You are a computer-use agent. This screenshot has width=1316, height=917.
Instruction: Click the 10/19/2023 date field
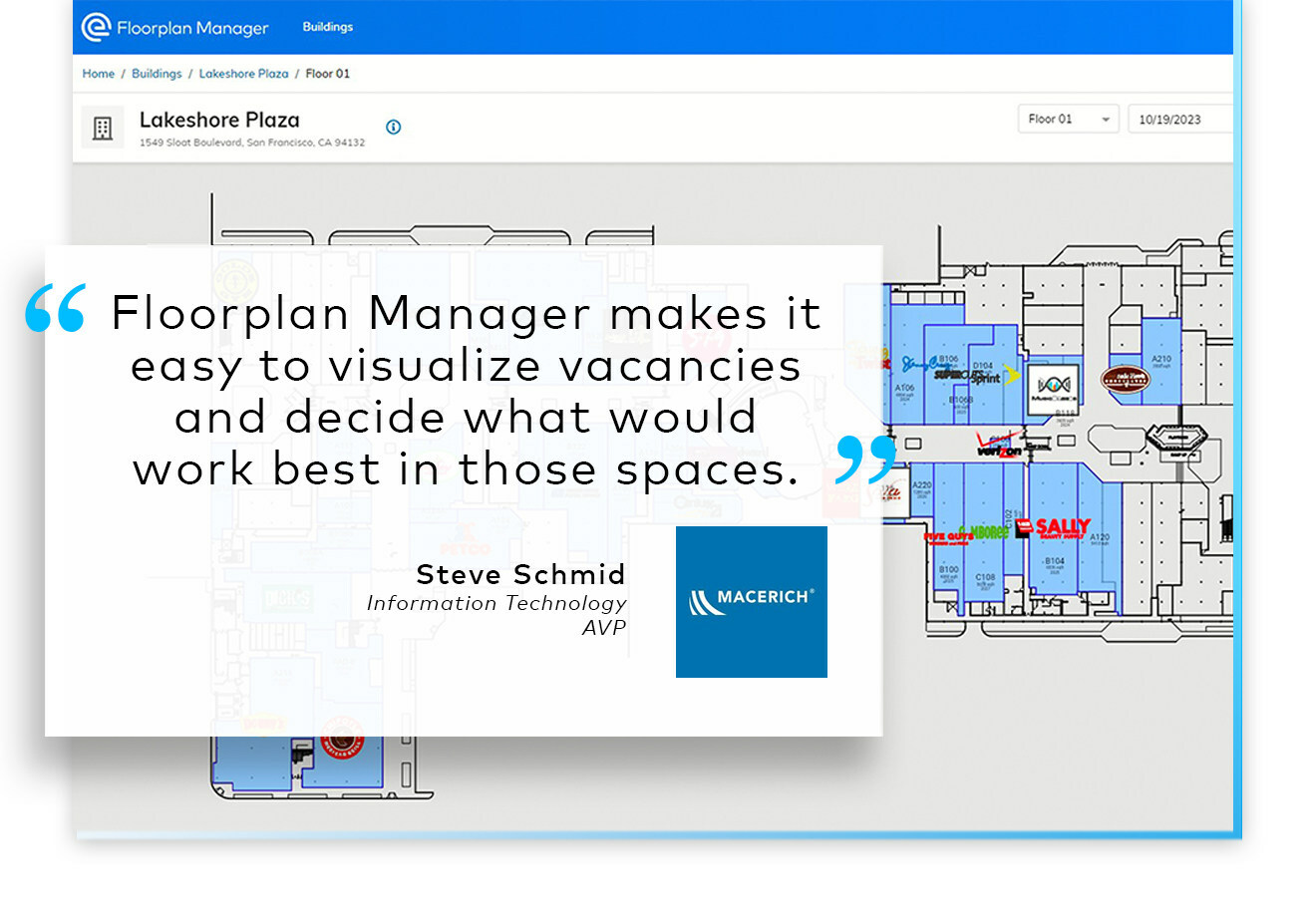[x=1180, y=120]
